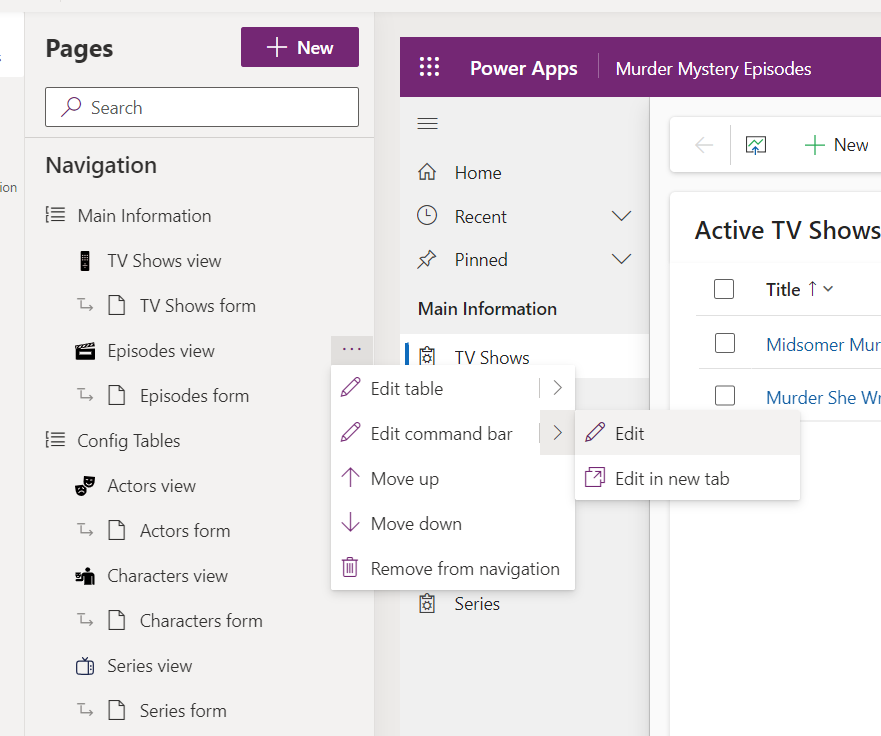Select TV Shows form in the Pages tree
Viewport: 881px width, 736px height.
(x=198, y=306)
